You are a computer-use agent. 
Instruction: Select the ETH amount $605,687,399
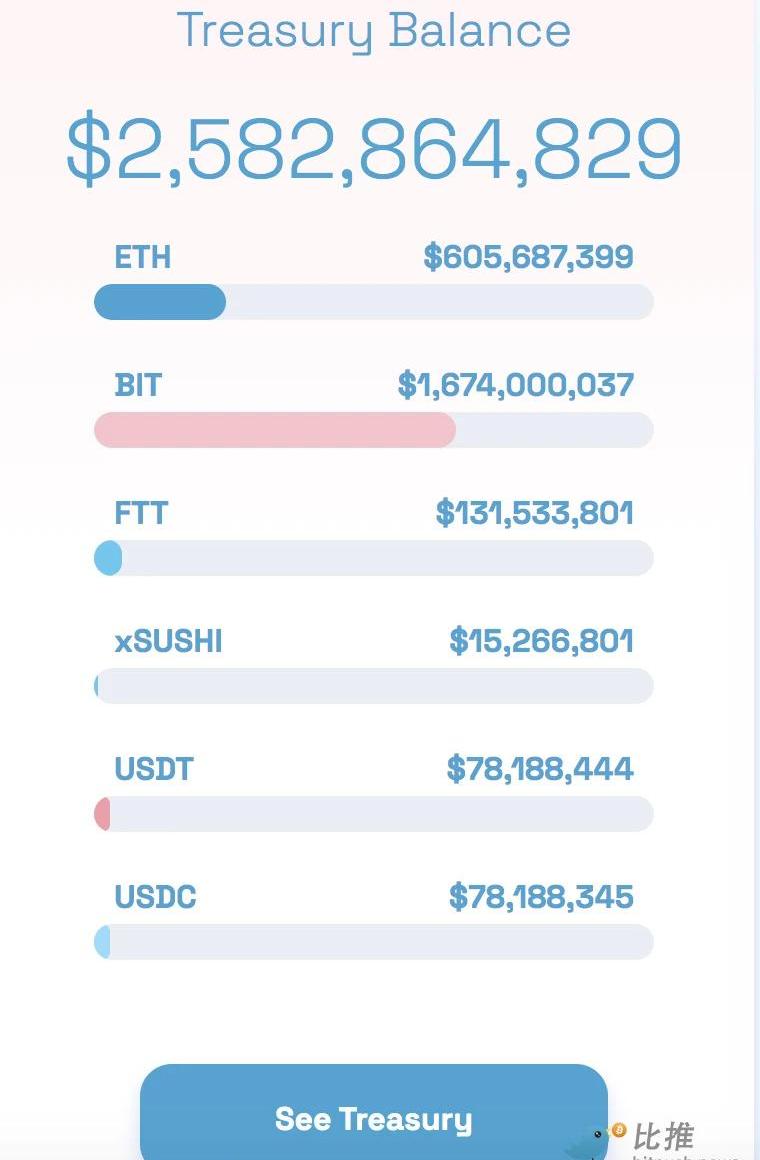(x=528, y=257)
